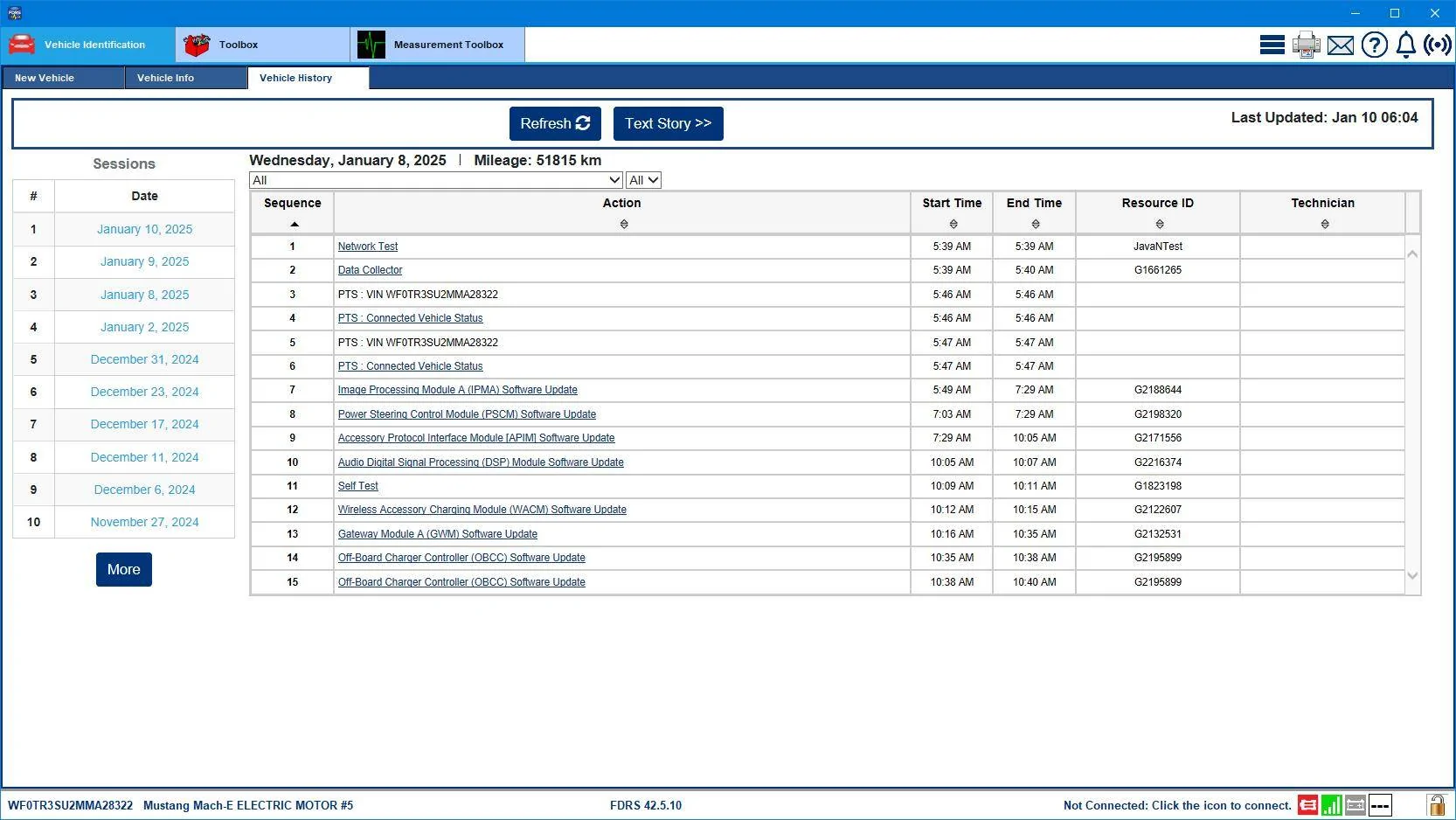This screenshot has width=1456, height=820.
Task: Click the Last Updated timestamp text
Action: click(1325, 117)
